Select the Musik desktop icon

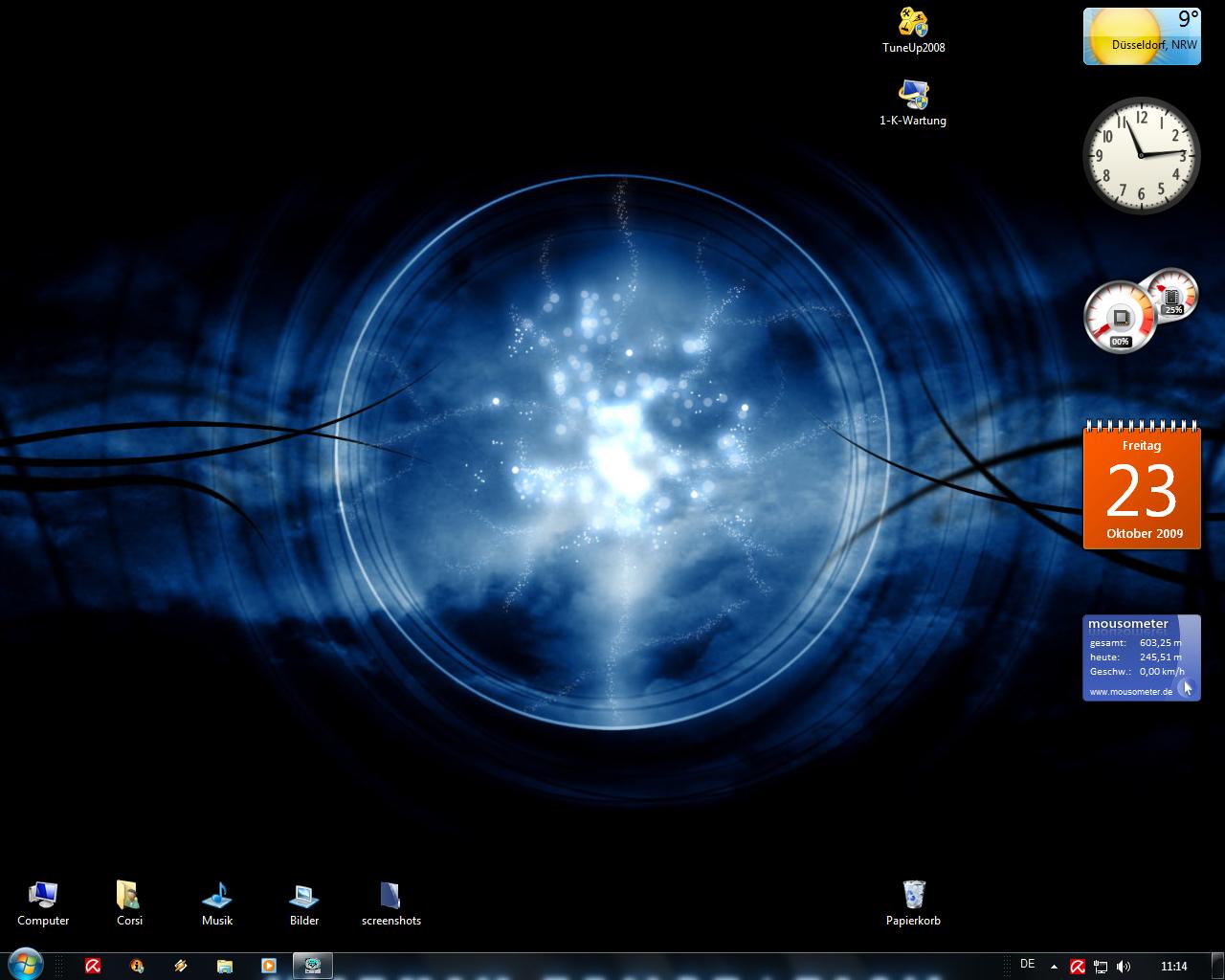click(217, 896)
